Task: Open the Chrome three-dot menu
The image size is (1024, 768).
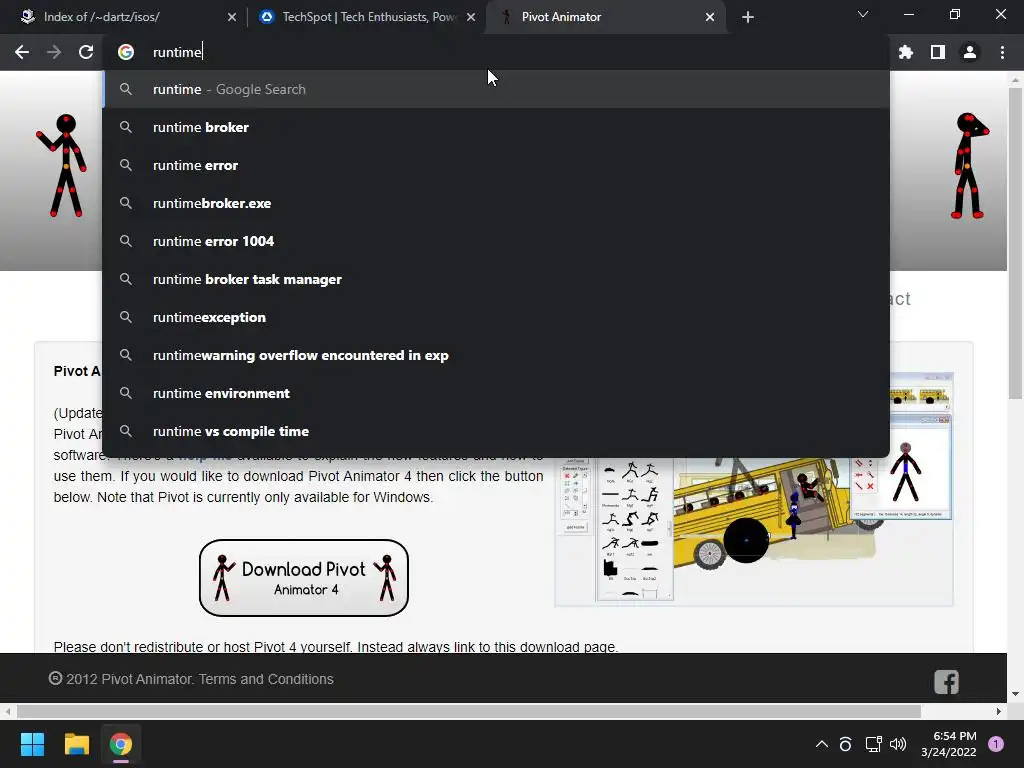Action: (x=1002, y=52)
